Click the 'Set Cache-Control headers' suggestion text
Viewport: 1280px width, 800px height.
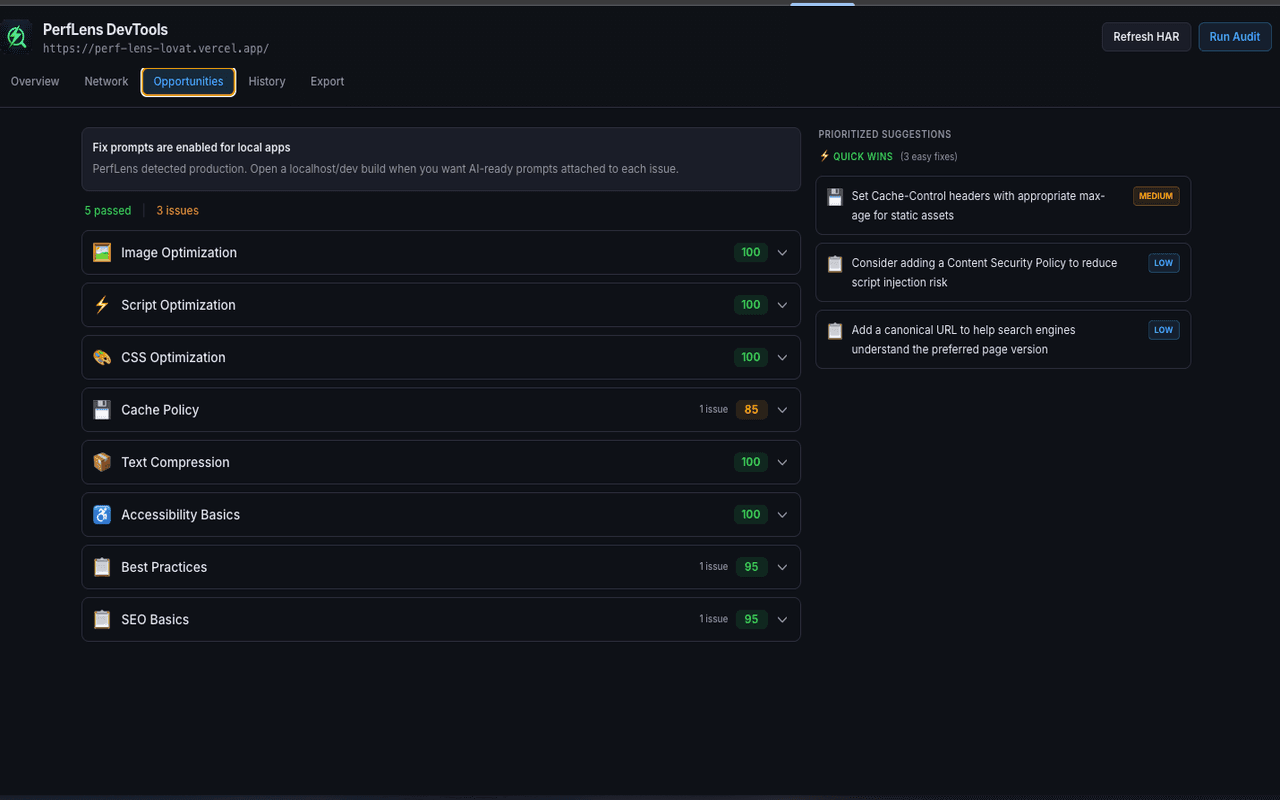[978, 206]
